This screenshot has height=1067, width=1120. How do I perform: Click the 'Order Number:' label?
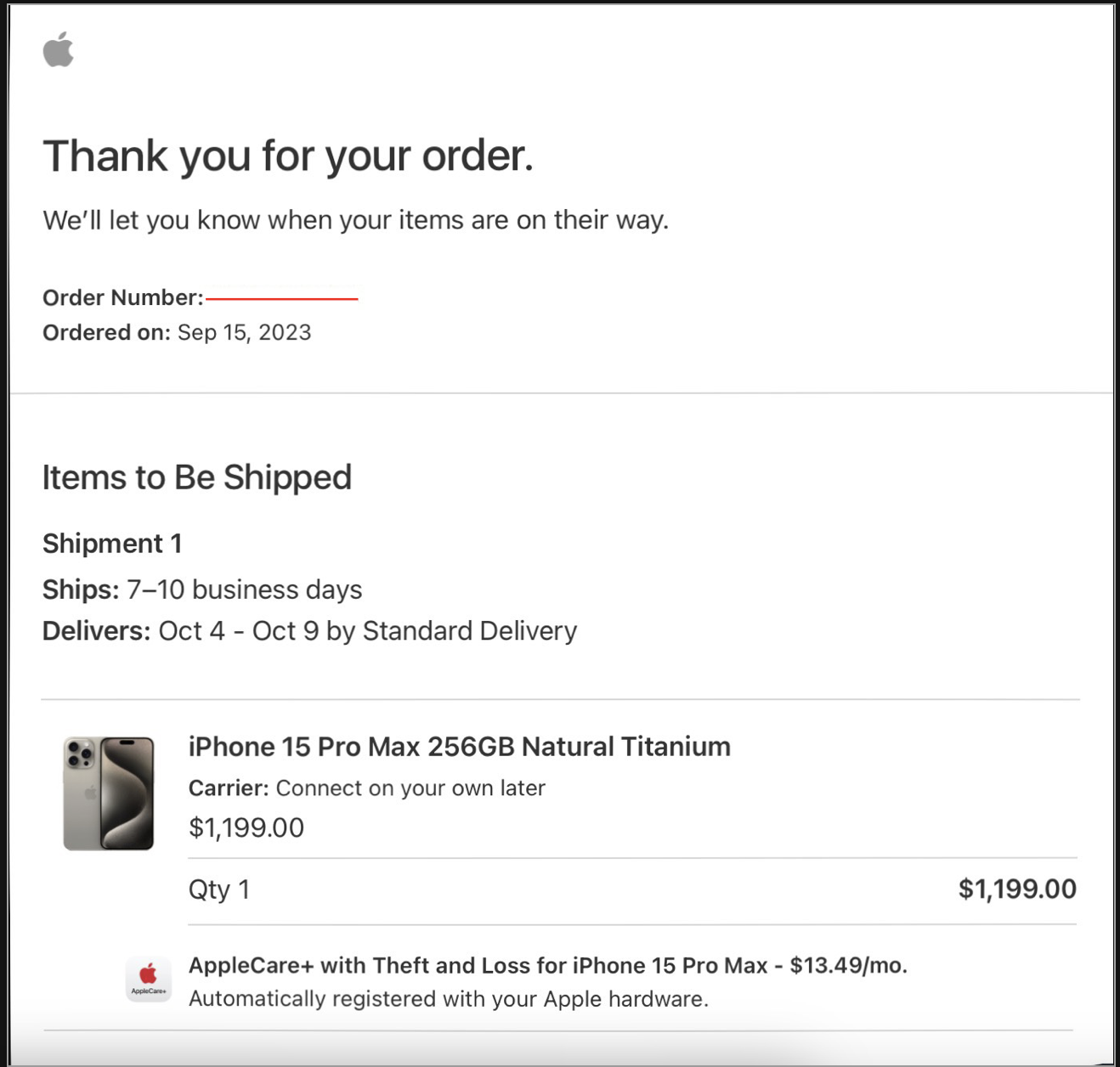coord(123,297)
